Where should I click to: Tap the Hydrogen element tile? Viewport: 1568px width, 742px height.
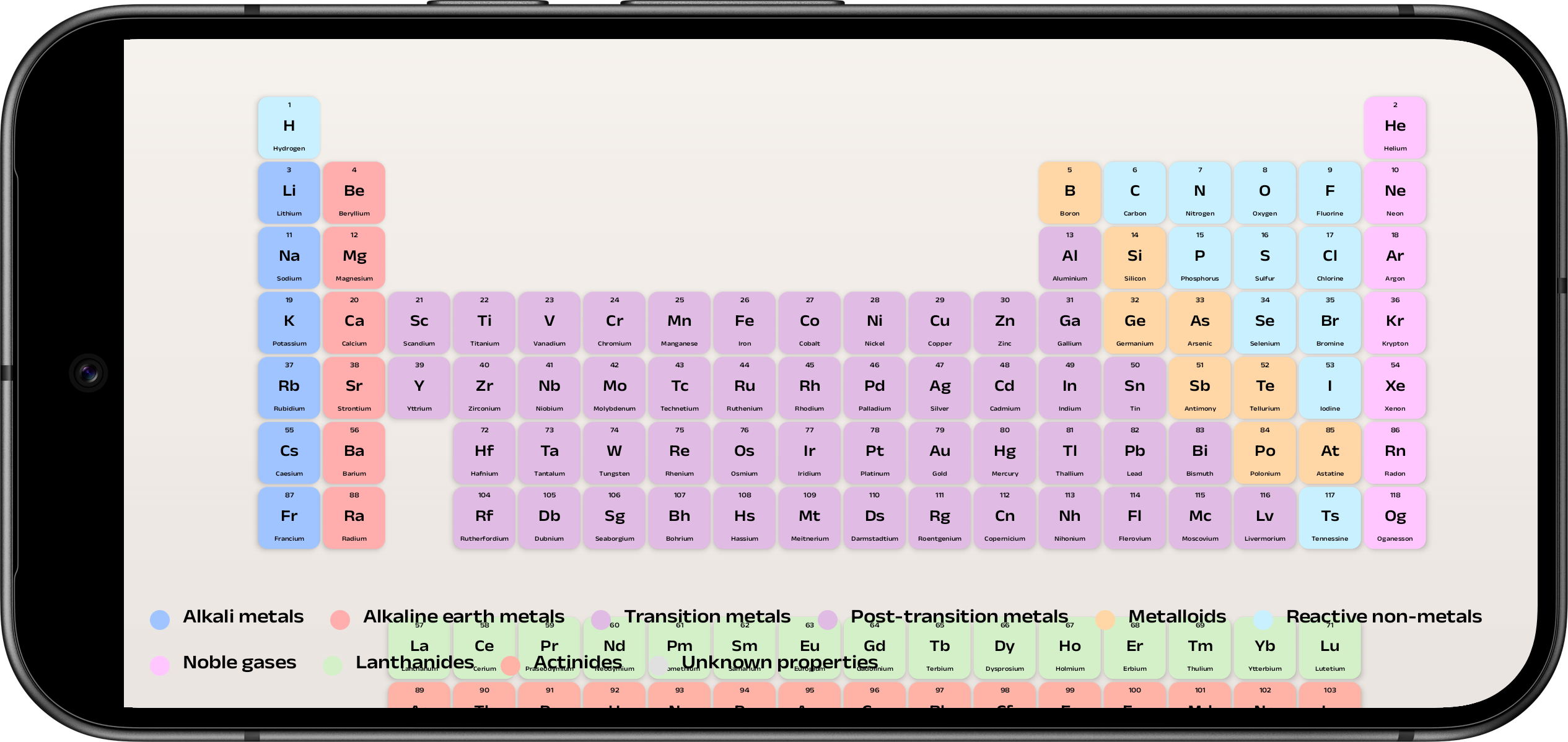coord(289,128)
